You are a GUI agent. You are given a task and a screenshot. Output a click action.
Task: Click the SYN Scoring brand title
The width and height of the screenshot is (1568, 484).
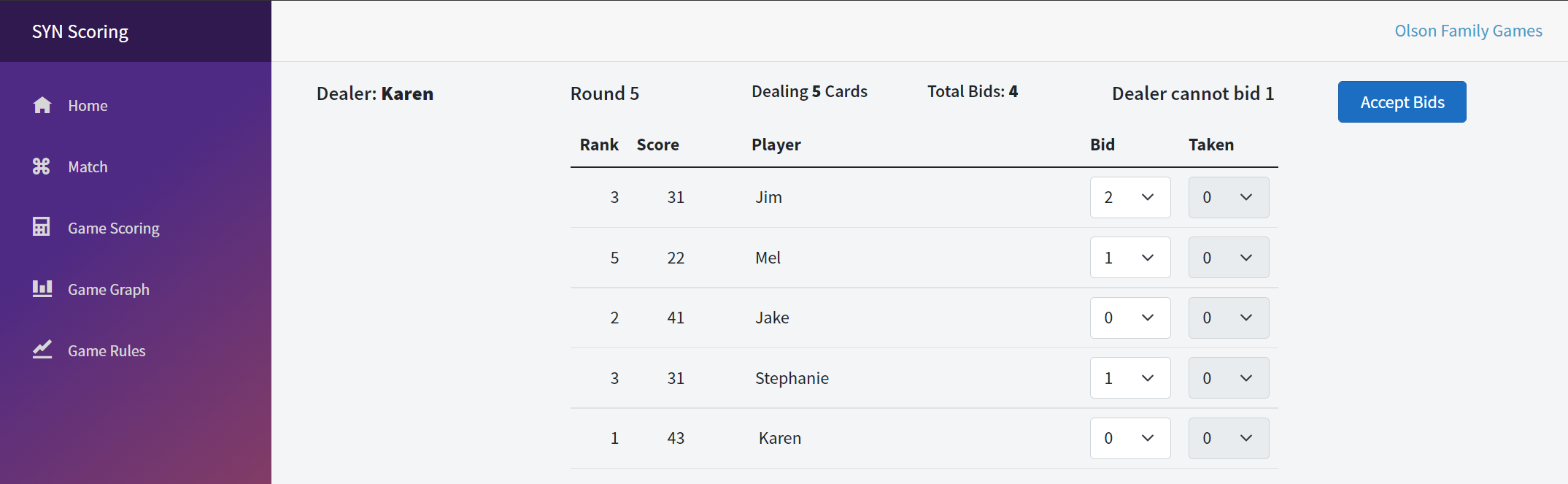tap(80, 31)
